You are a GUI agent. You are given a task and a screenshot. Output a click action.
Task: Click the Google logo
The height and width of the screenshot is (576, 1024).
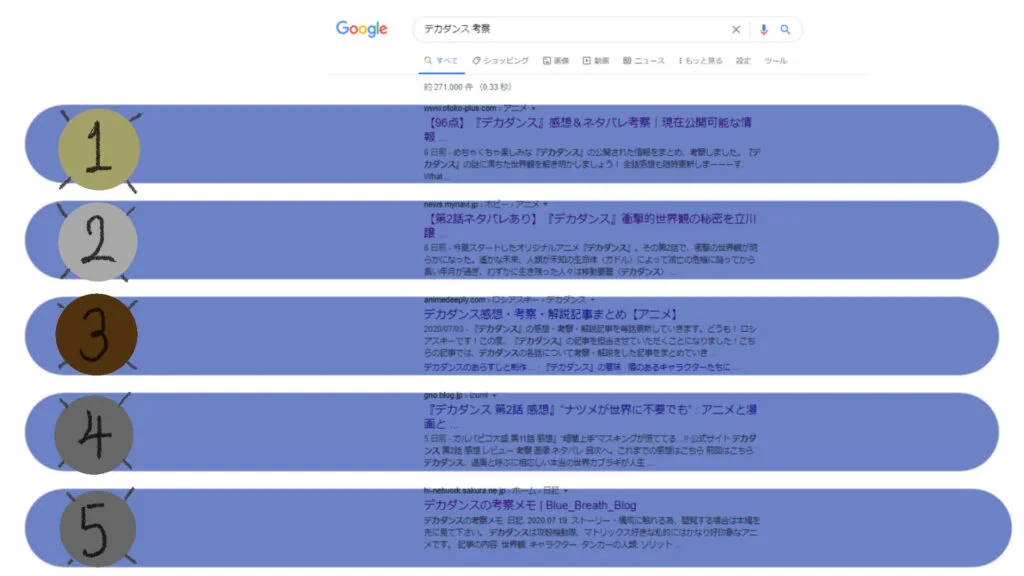(361, 29)
